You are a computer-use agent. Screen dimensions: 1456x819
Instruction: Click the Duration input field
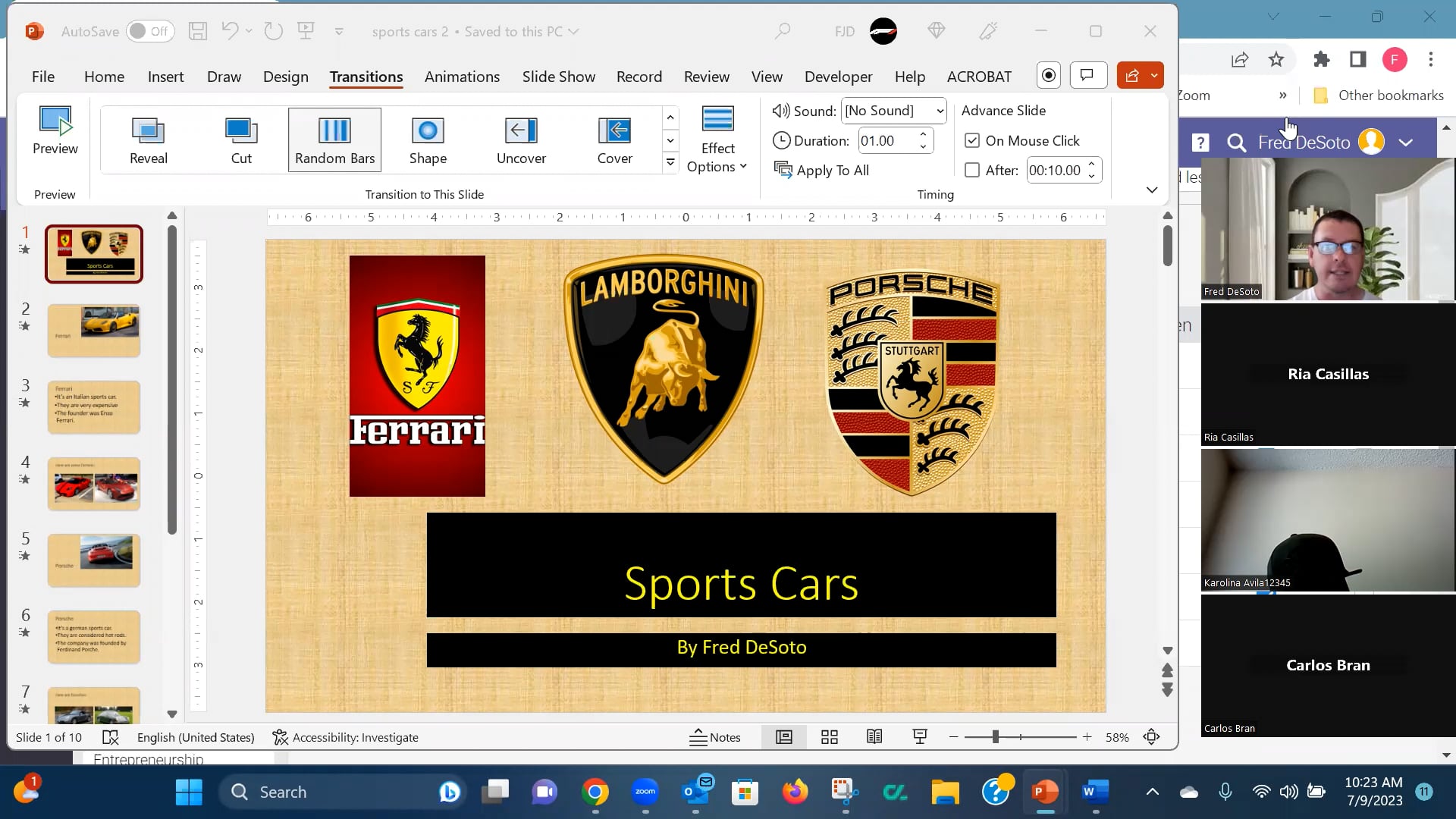point(887,141)
